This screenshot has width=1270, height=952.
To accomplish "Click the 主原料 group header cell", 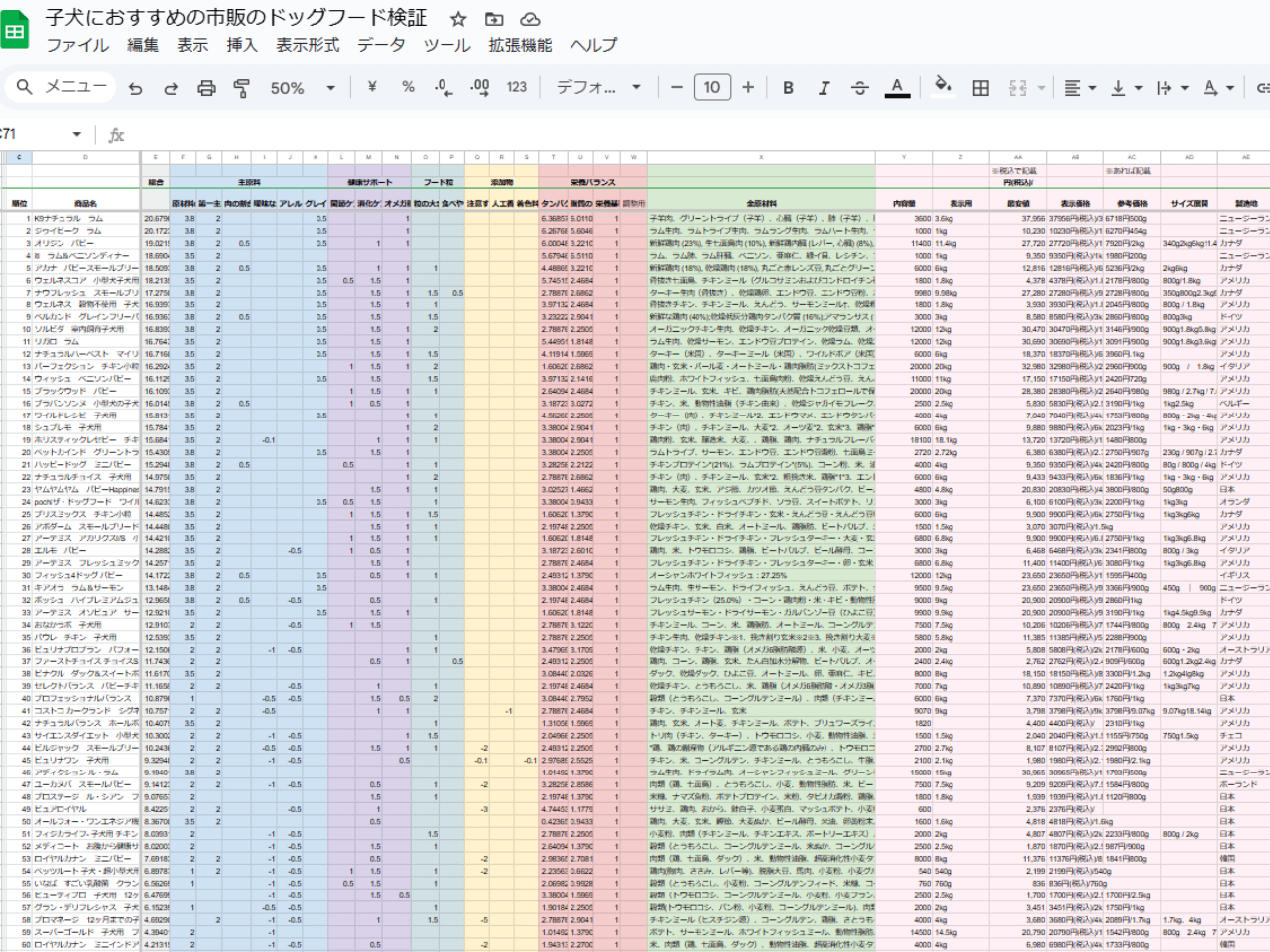I will click(248, 182).
